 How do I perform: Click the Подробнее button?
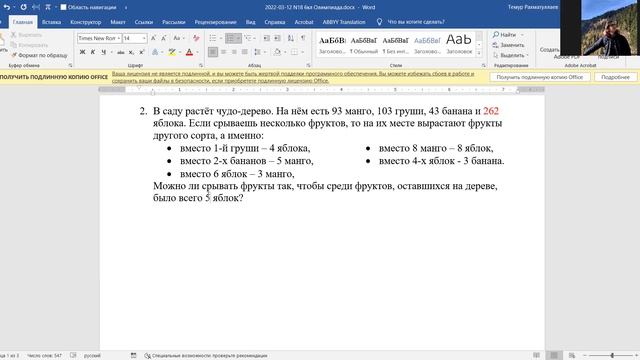[616, 77]
